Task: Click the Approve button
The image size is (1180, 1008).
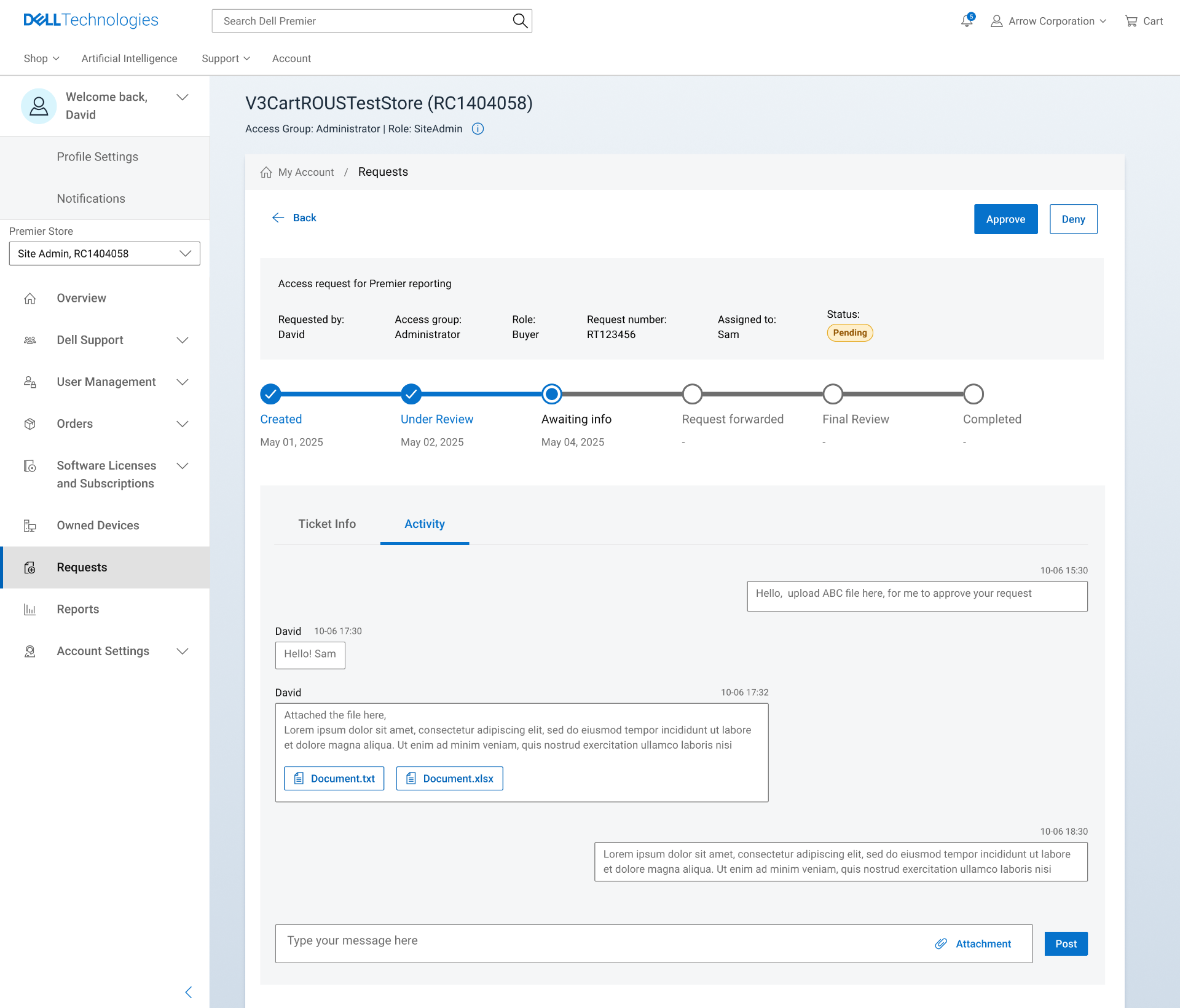Action: (1005, 219)
